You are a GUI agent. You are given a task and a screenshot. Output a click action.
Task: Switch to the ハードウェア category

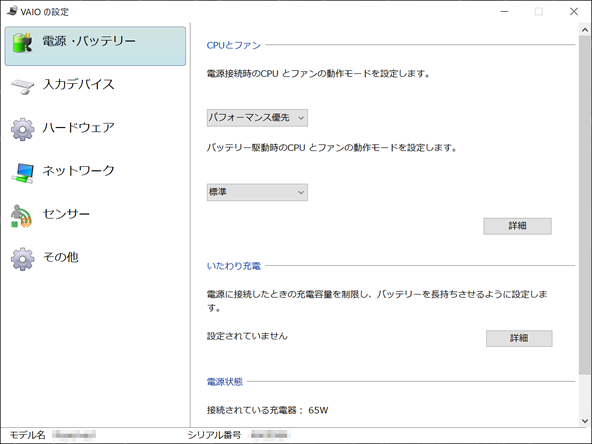pyautogui.click(x=95, y=128)
